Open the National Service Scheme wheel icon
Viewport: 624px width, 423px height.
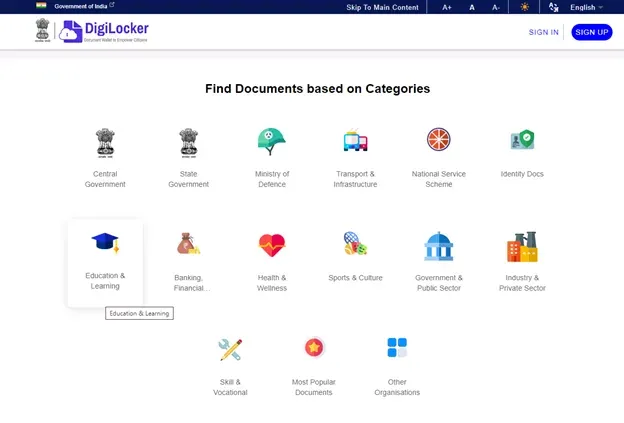tap(438, 140)
